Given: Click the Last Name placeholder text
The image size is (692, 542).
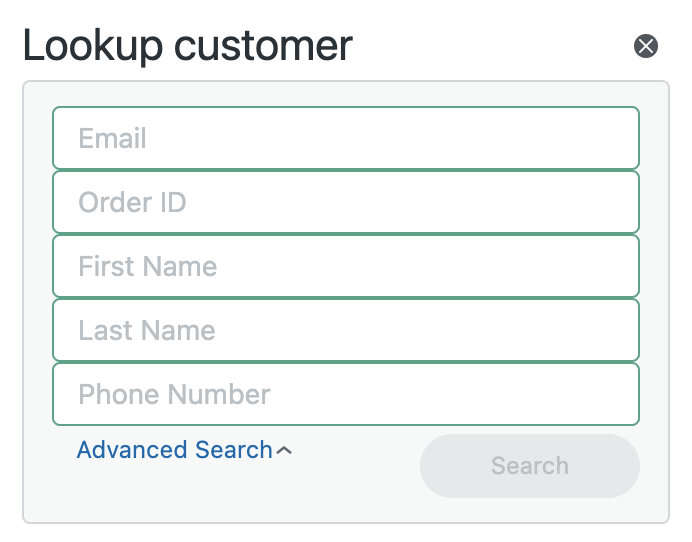Looking at the screenshot, I should (147, 330).
